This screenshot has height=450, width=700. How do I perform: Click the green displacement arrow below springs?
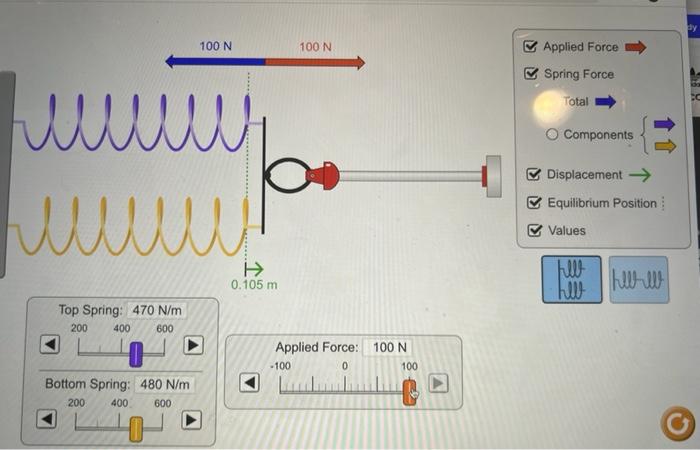[254, 269]
